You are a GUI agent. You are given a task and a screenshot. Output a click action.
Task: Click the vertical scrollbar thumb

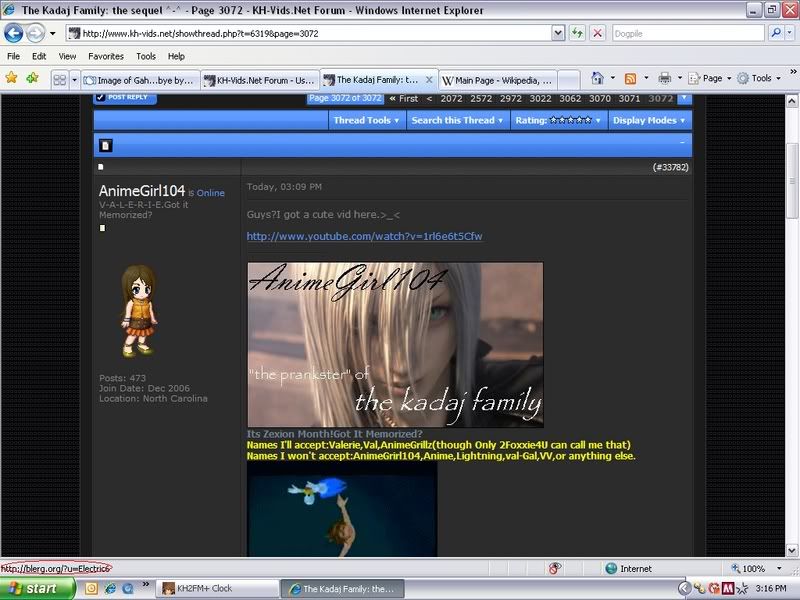pos(791,181)
